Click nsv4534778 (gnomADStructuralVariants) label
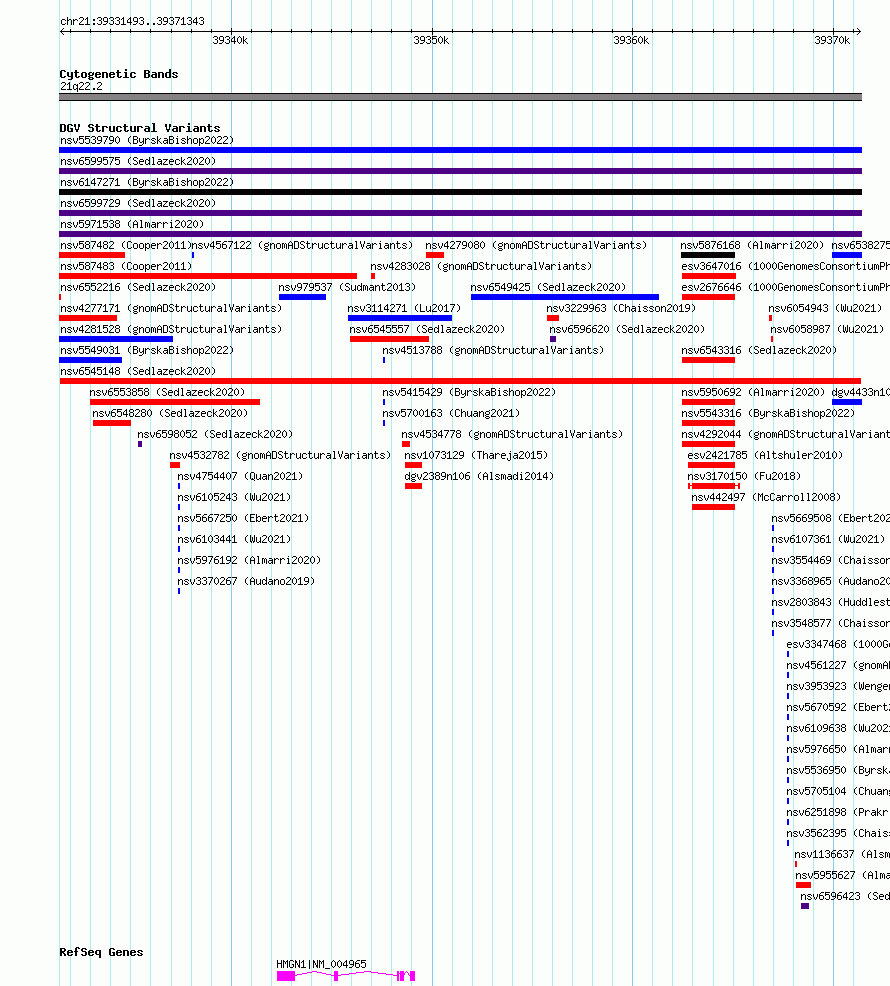The height and width of the screenshot is (986, 890). [x=512, y=434]
